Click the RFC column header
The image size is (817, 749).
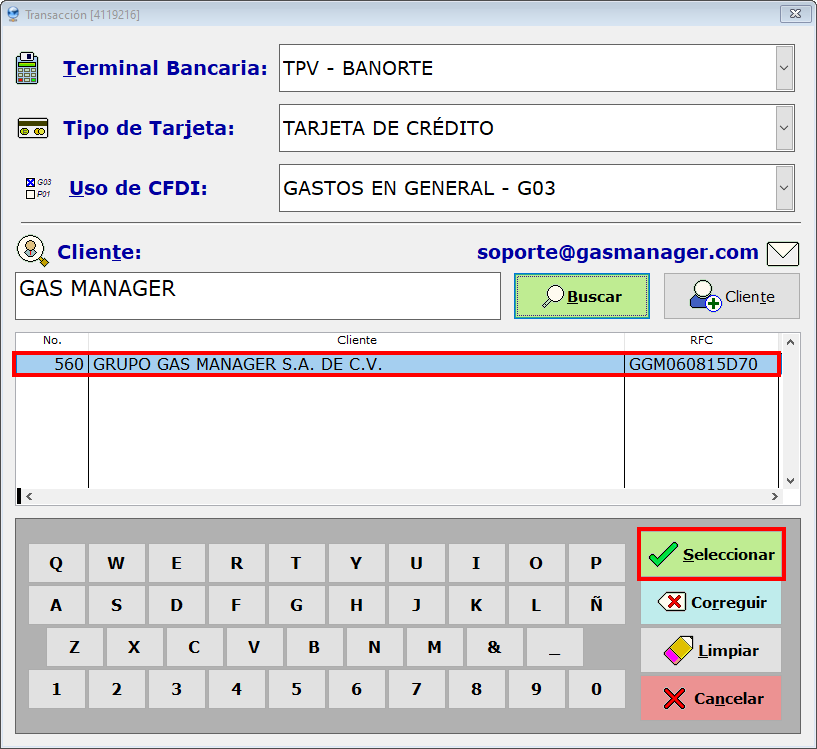[x=701, y=340]
